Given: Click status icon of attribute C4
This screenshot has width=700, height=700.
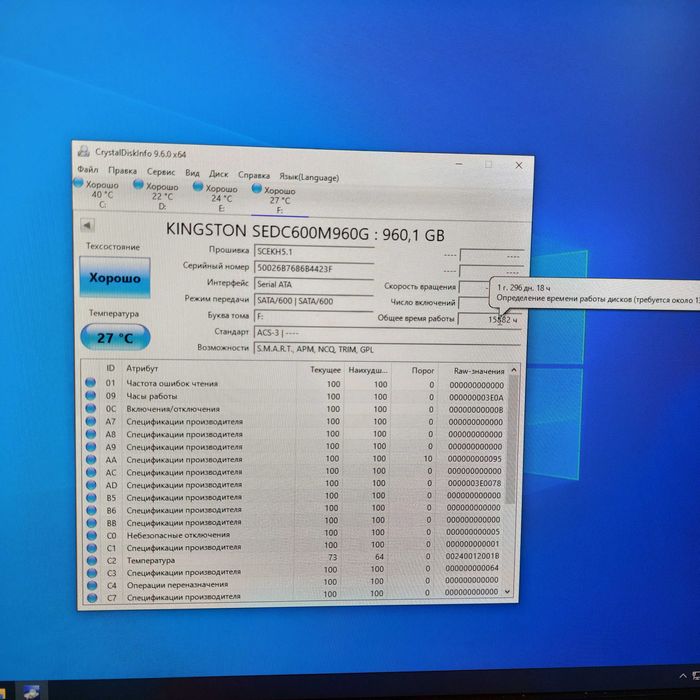Looking at the screenshot, I should point(92,585).
